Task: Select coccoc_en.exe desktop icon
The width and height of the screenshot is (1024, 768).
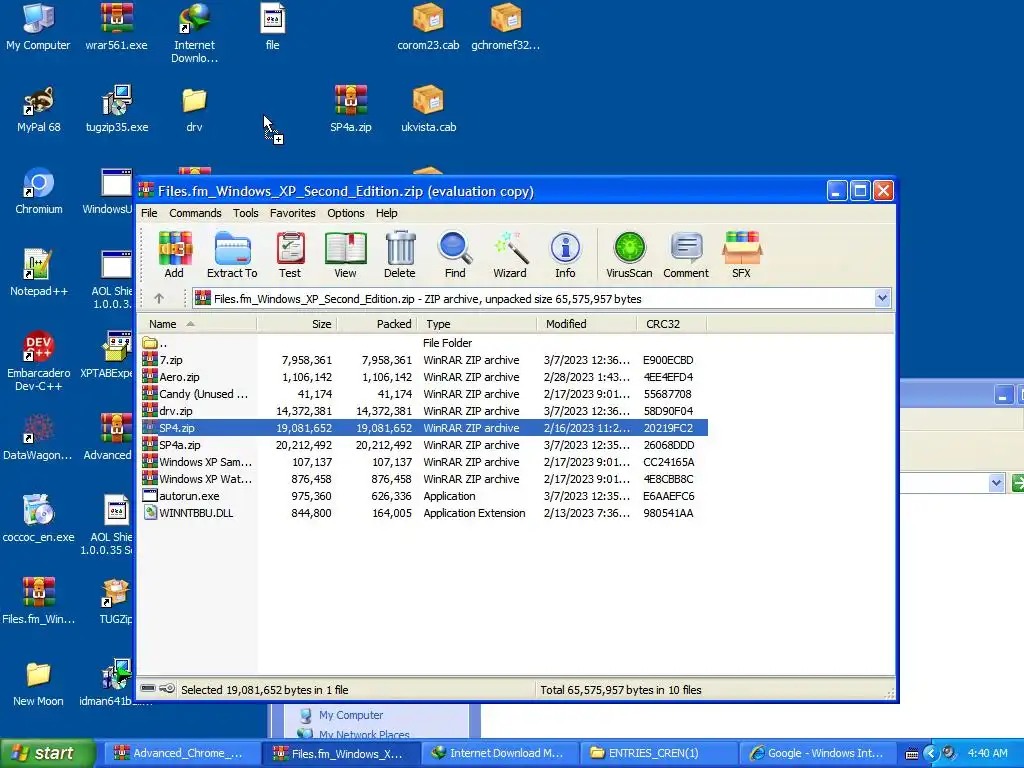Action: 39,520
